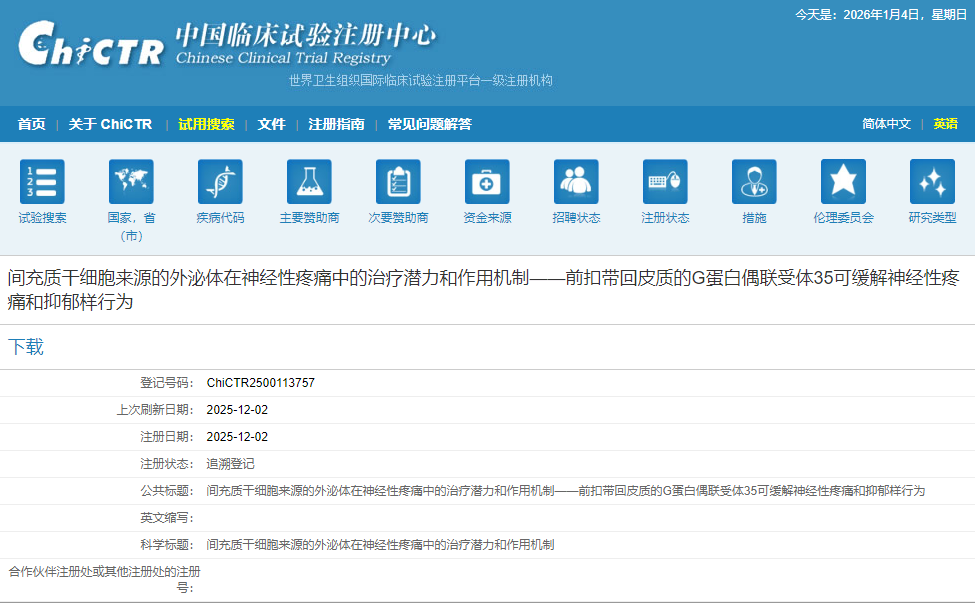Click the 主要赞助商 primary sponsor flask icon
The width and height of the screenshot is (975, 604).
point(309,183)
